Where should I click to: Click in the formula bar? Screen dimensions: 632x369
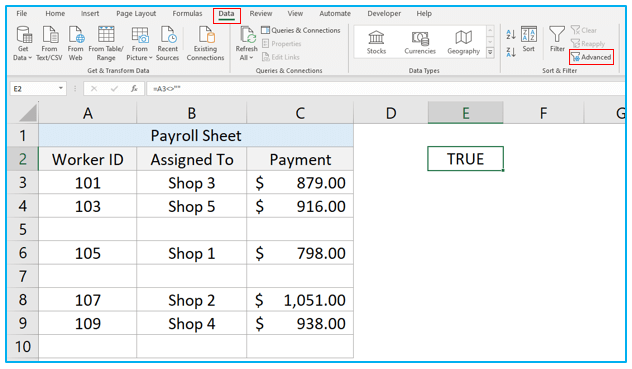(386, 88)
